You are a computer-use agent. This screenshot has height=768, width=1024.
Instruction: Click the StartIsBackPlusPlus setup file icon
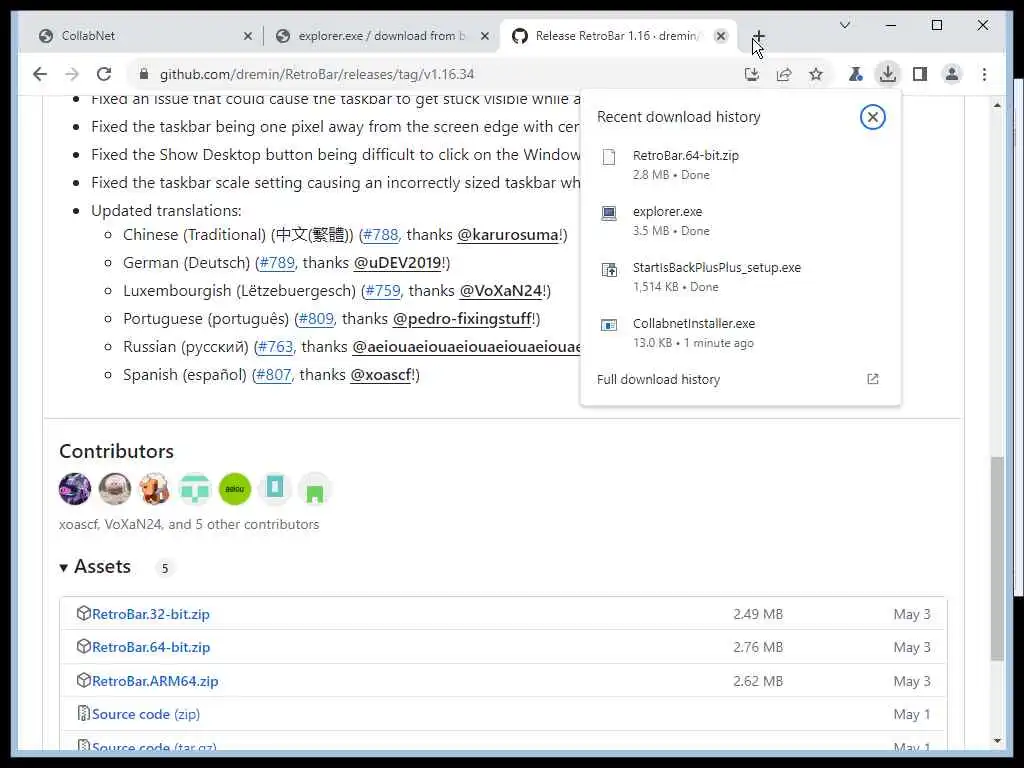click(609, 269)
